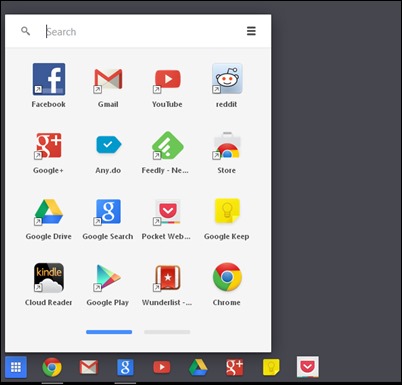
Task: Open the Any.do app
Action: click(108, 145)
